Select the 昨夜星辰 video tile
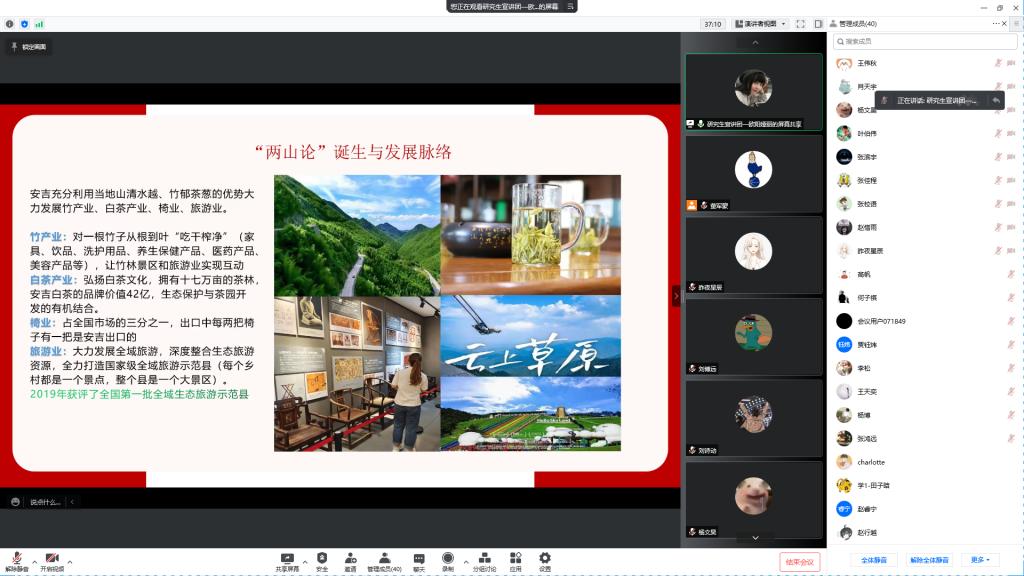Image resolution: width=1024 pixels, height=576 pixels. coord(754,255)
